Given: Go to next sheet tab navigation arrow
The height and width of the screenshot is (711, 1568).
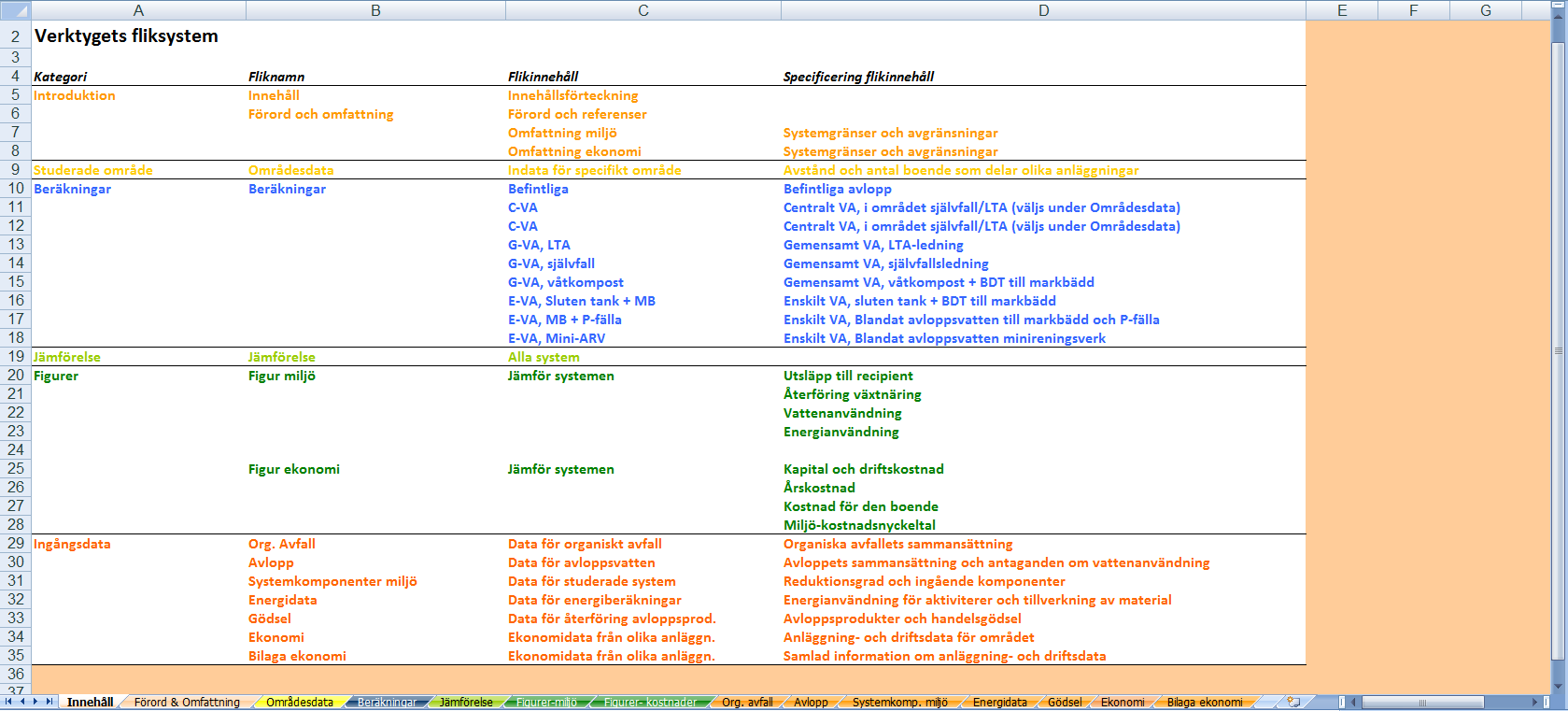Looking at the screenshot, I should point(35,702).
